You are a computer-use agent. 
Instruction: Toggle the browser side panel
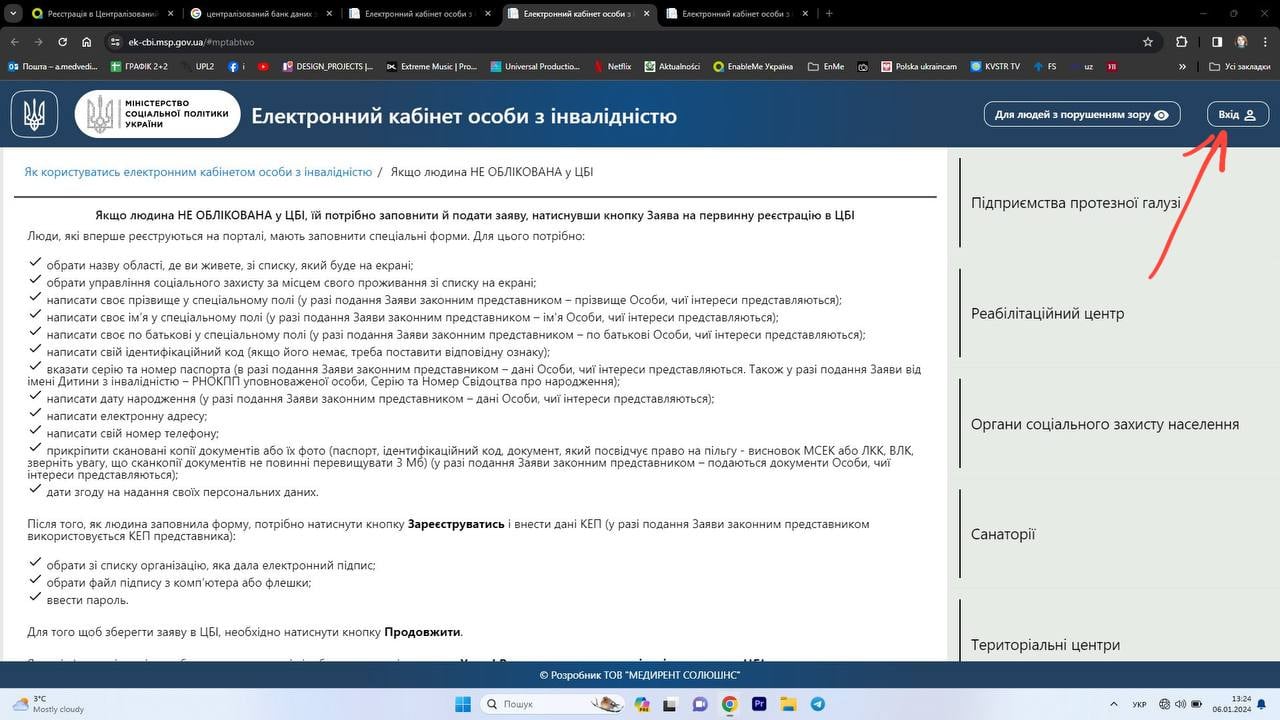tap(1217, 42)
